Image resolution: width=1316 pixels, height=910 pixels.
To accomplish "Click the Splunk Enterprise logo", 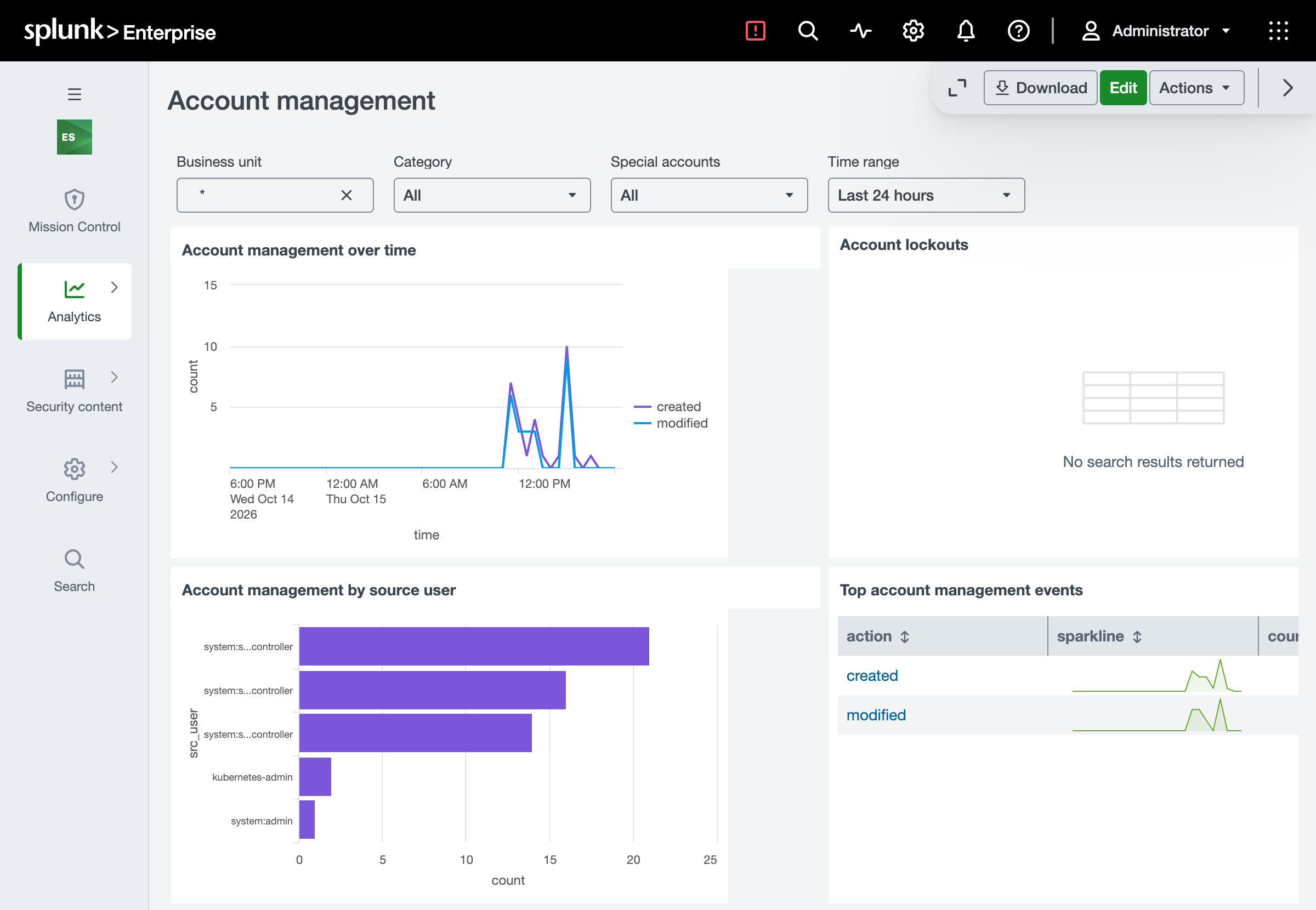I will tap(120, 31).
